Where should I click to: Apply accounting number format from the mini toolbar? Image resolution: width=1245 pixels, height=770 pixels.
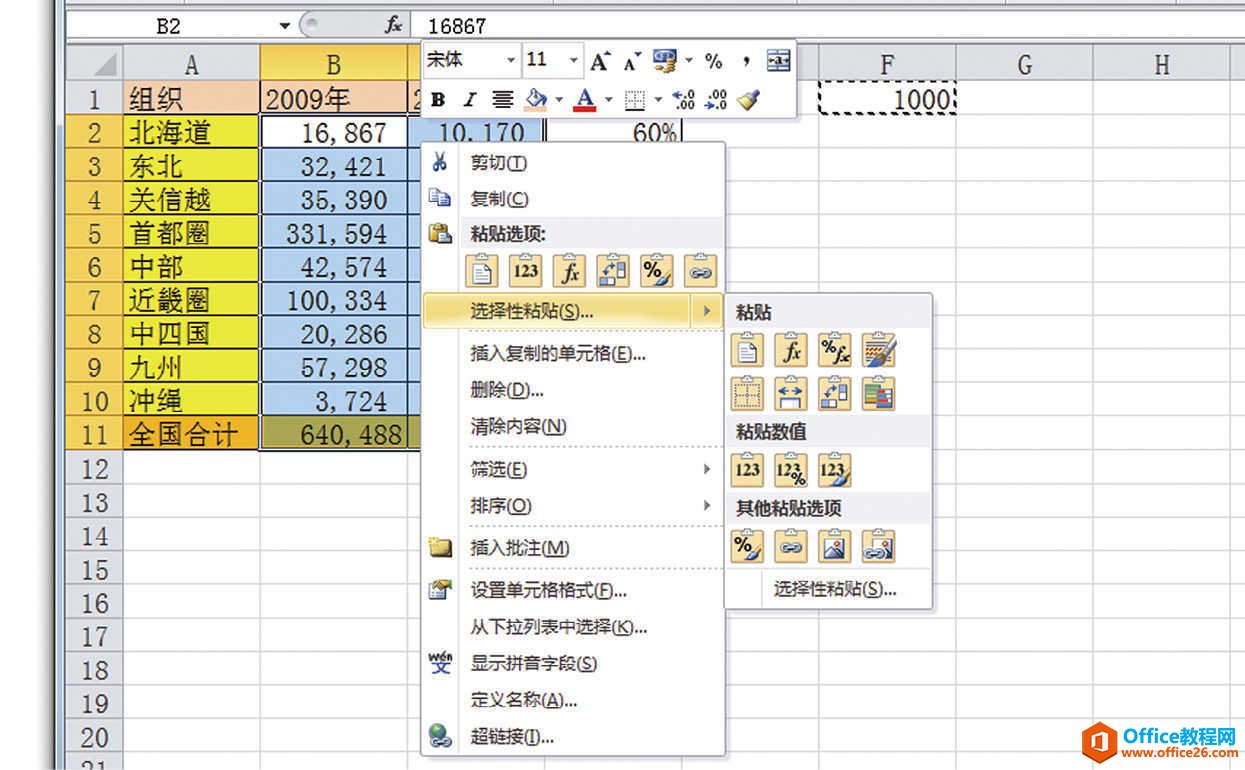click(x=663, y=61)
